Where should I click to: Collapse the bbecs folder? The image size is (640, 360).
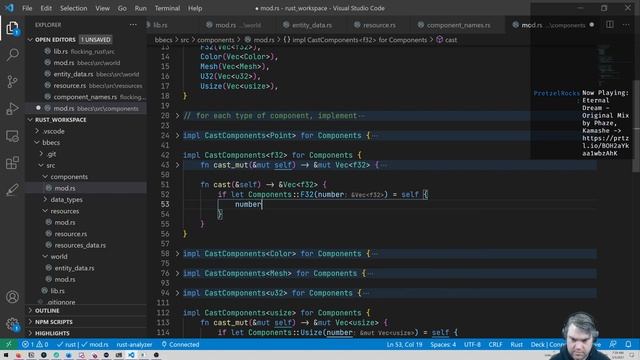[x=51, y=142]
